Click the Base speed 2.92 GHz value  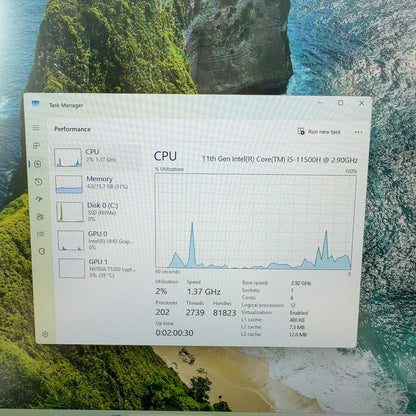pos(301,283)
